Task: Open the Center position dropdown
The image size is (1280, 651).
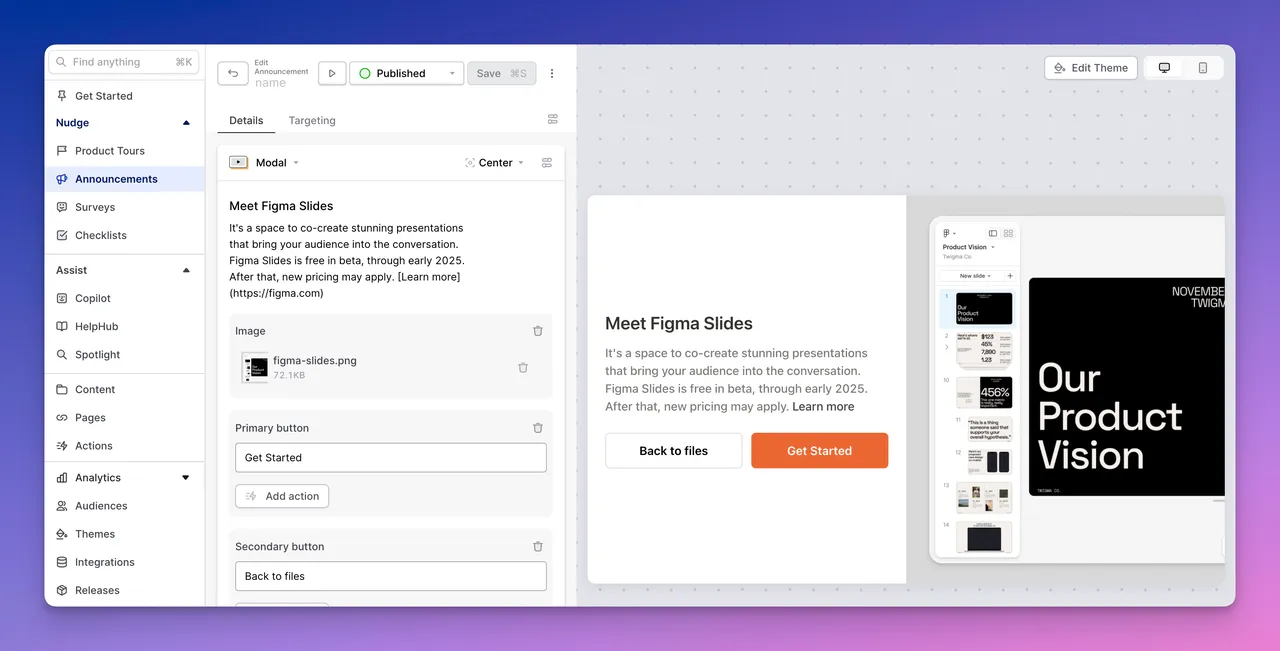Action: click(494, 162)
